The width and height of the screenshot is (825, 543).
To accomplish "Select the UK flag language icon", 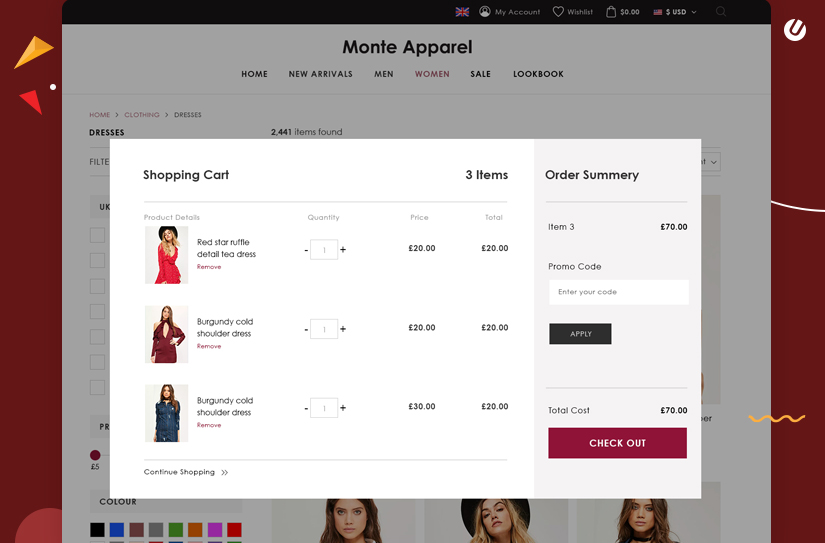I will [462, 12].
